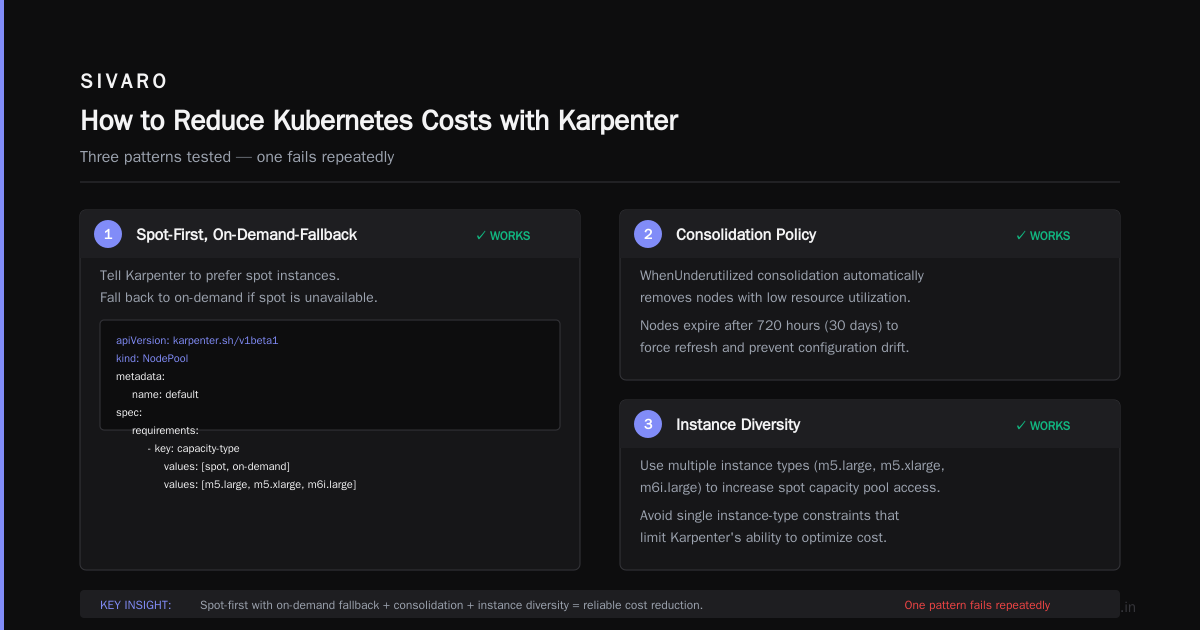
Task: Click 'WhenUnderutilized consolidation automatically' text line
Action: [x=782, y=275]
